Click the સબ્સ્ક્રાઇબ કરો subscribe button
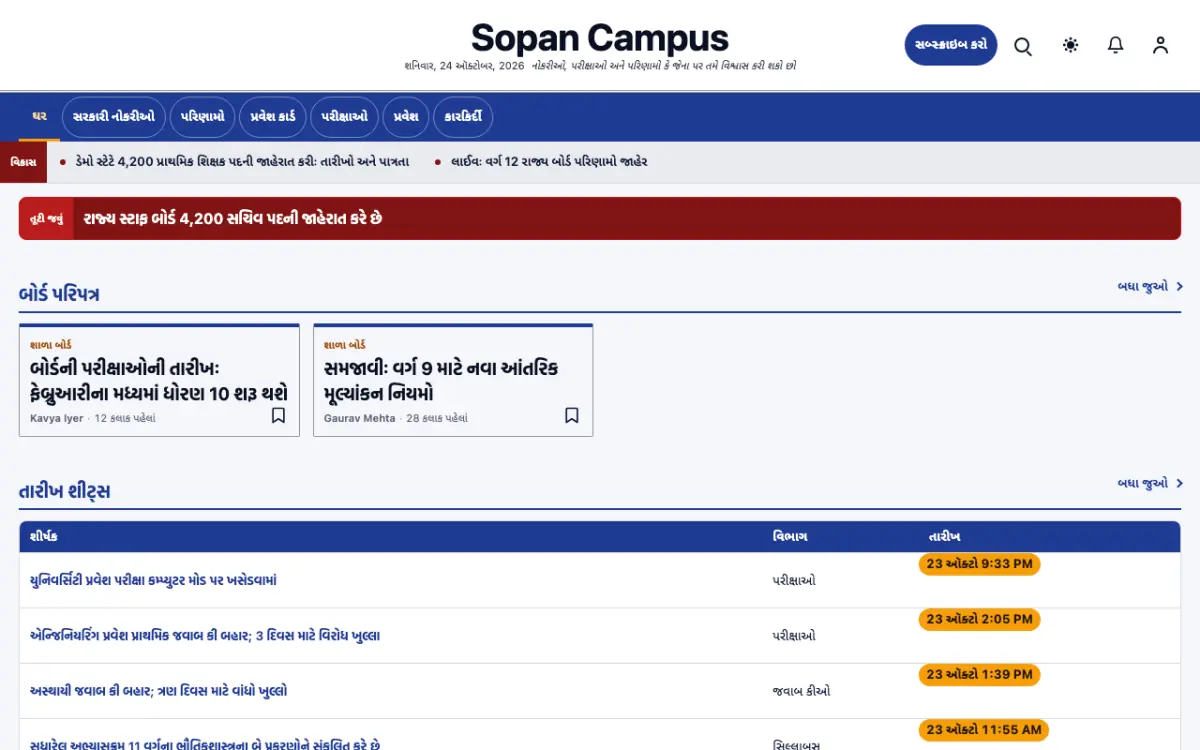This screenshot has height=750, width=1200. click(x=951, y=45)
